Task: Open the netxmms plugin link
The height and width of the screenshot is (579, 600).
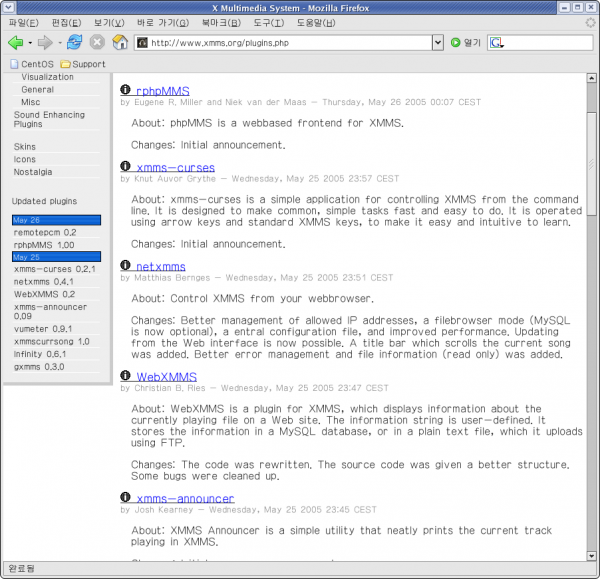Action: point(161,267)
